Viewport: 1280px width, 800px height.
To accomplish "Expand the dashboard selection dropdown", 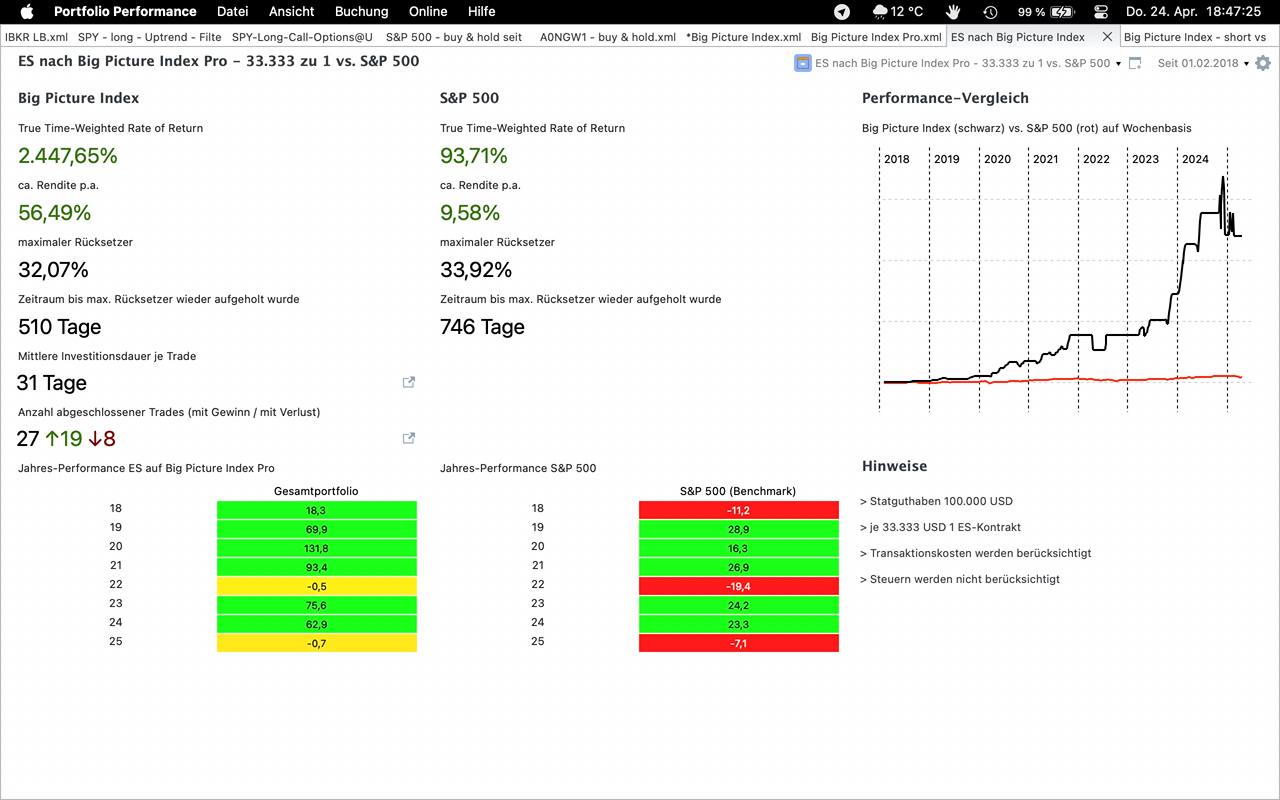I will point(1118,64).
